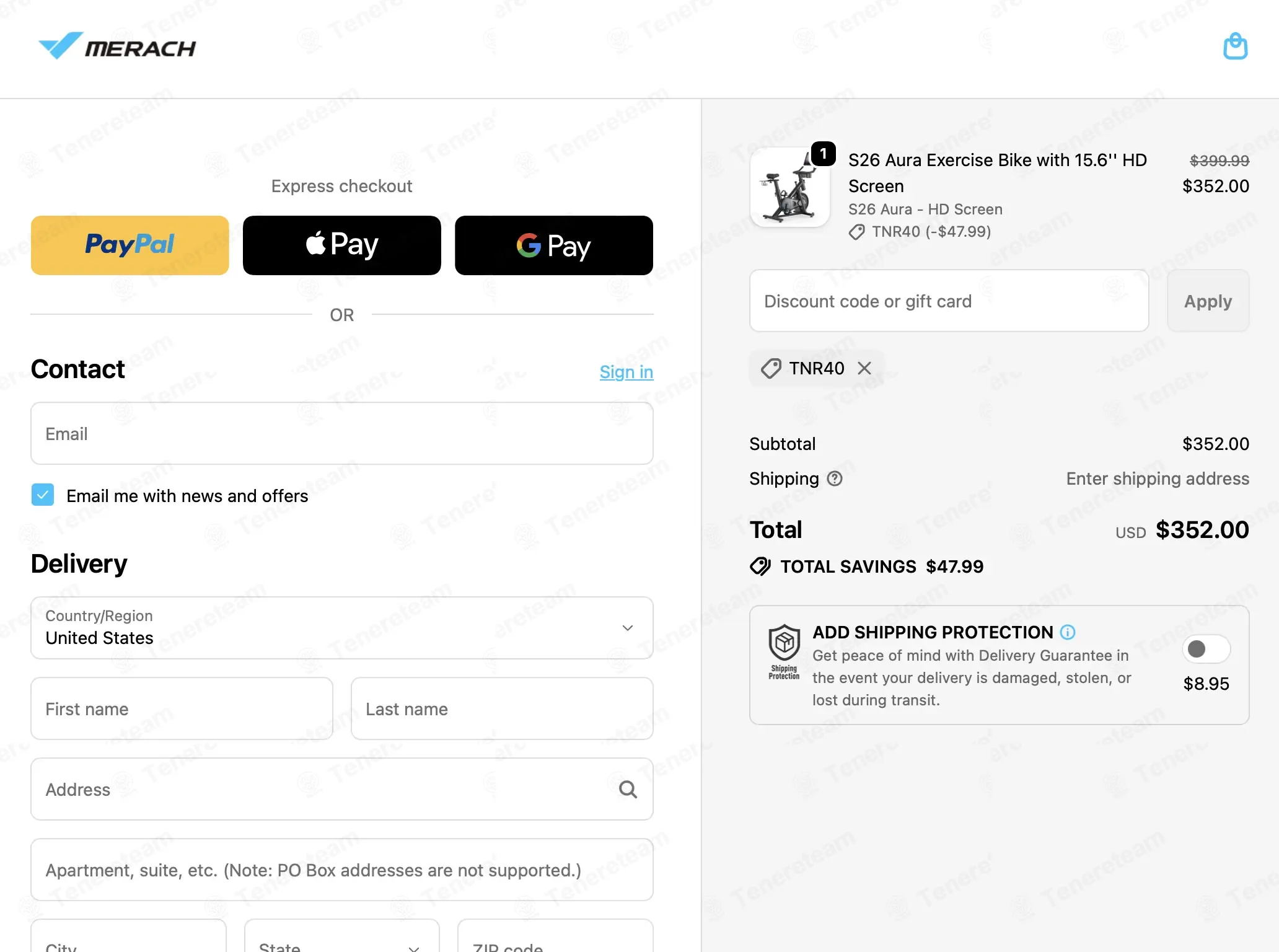Pay with Apple Pay
The width and height of the screenshot is (1279, 952).
[342, 245]
